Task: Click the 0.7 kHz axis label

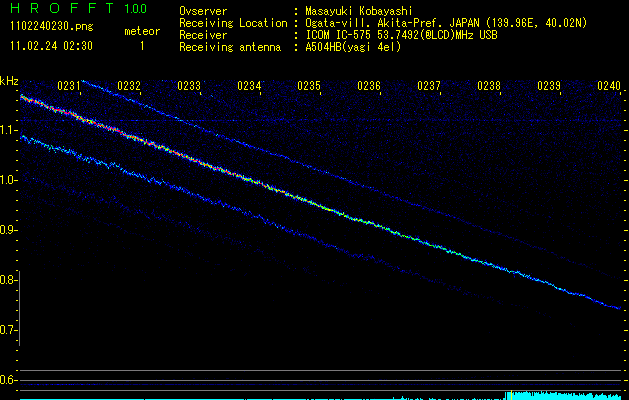Action: (x=7, y=330)
